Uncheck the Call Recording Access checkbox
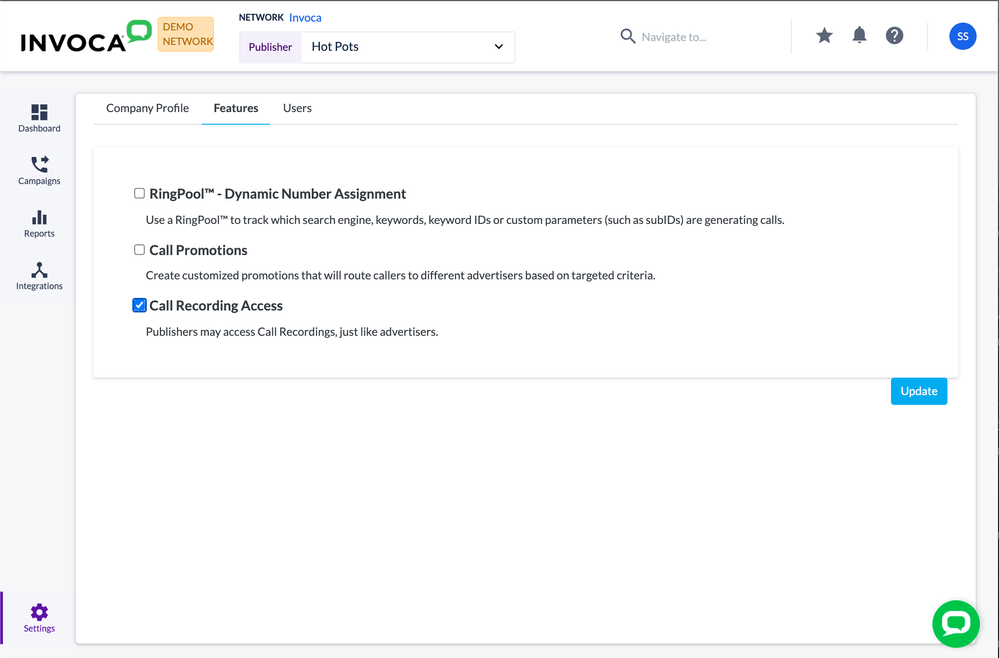 tap(140, 305)
